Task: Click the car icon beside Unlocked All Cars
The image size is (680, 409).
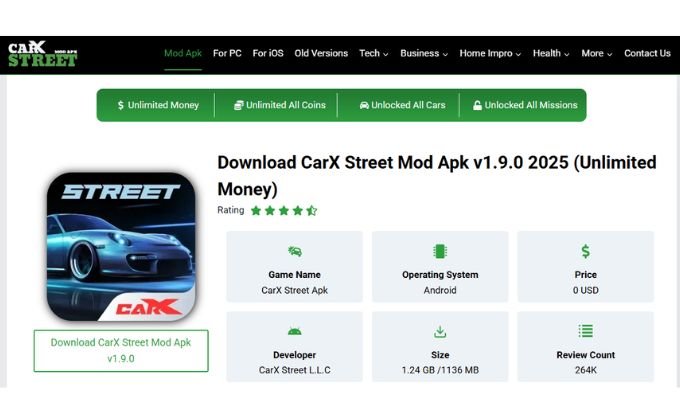Action: coord(364,105)
